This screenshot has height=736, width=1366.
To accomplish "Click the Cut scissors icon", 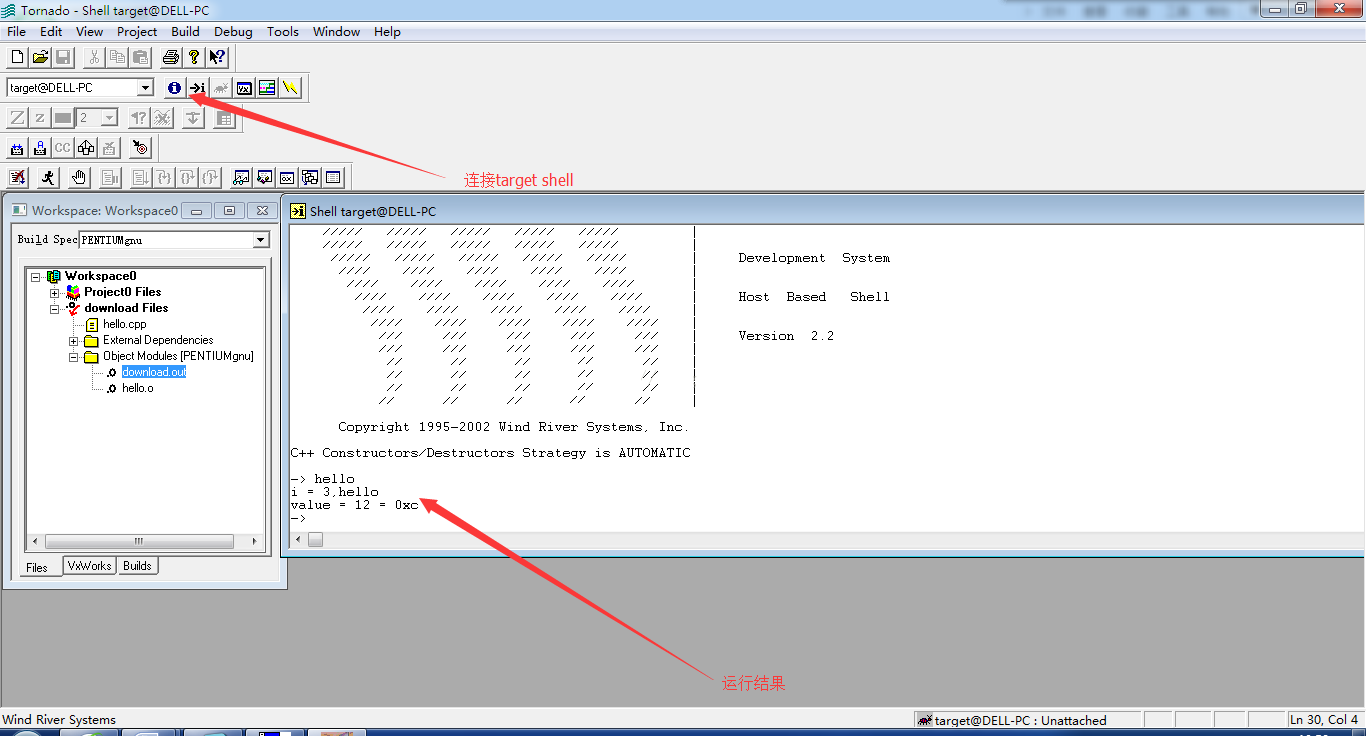I will point(94,57).
